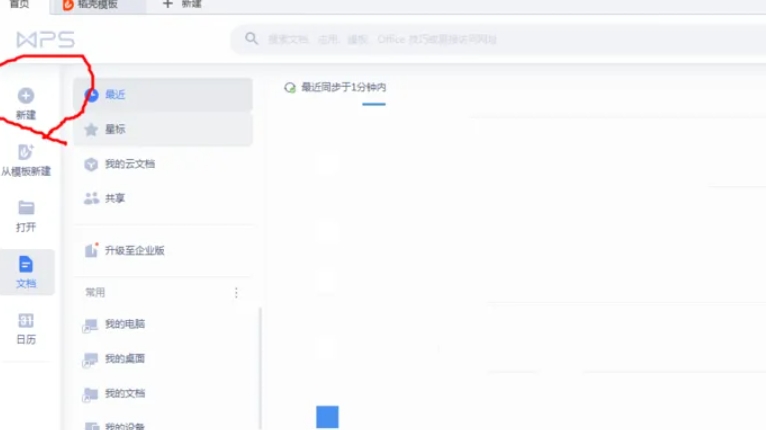Click the sync status icon beside 最近同步于1分钟内
766x430 pixels.
pyautogui.click(x=290, y=88)
